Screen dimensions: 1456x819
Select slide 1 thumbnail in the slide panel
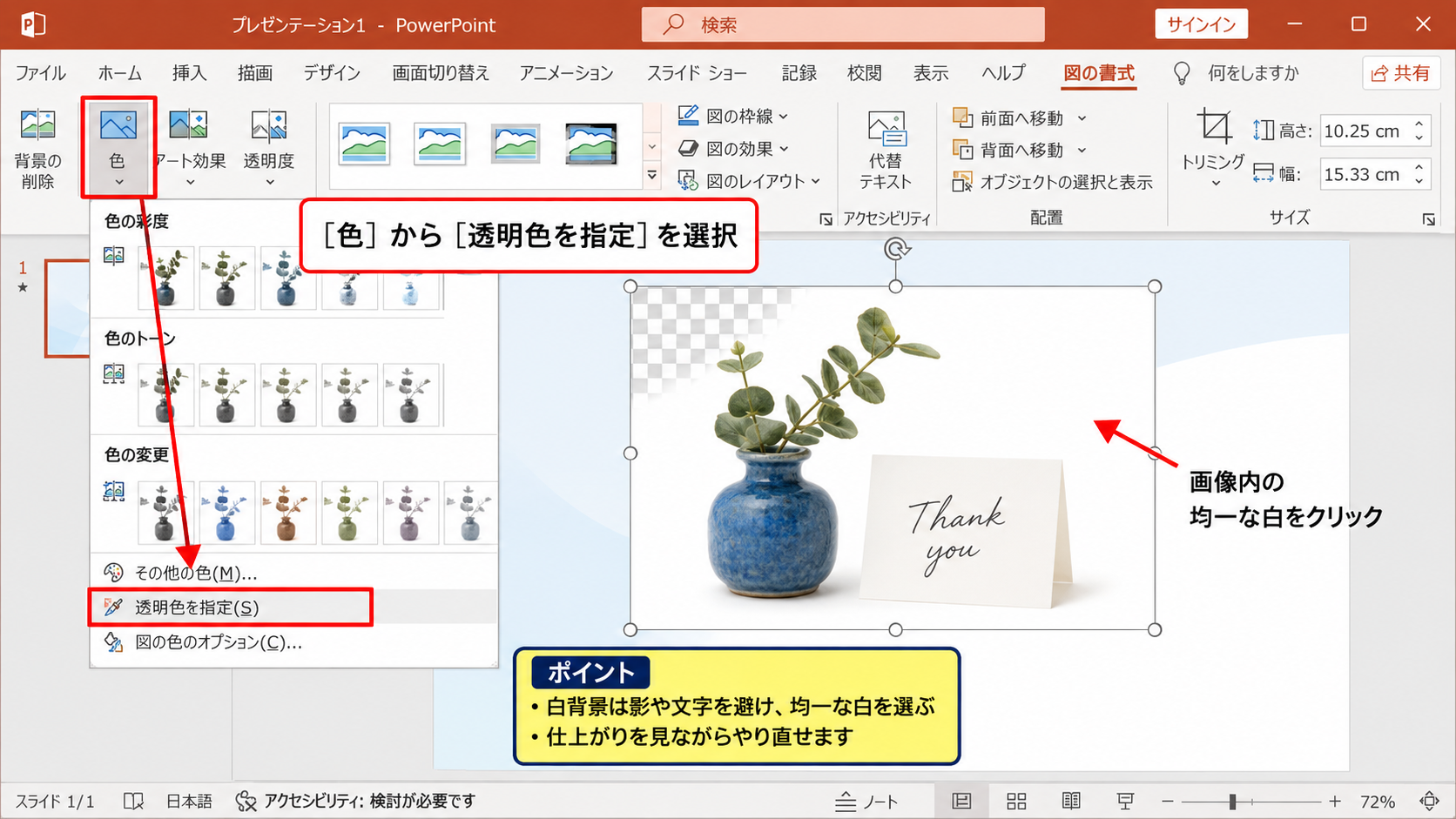[67, 308]
